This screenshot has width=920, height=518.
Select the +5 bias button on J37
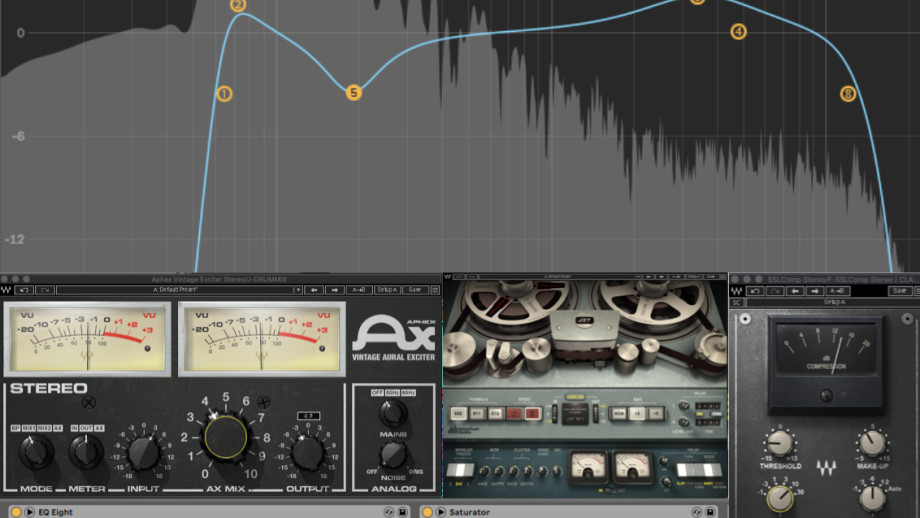click(656, 414)
